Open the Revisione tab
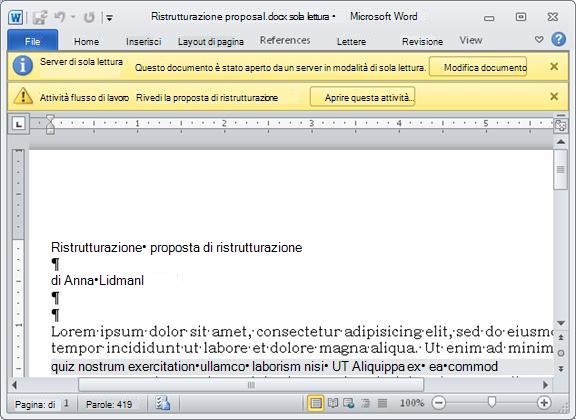This screenshot has width=576, height=420. point(422,42)
